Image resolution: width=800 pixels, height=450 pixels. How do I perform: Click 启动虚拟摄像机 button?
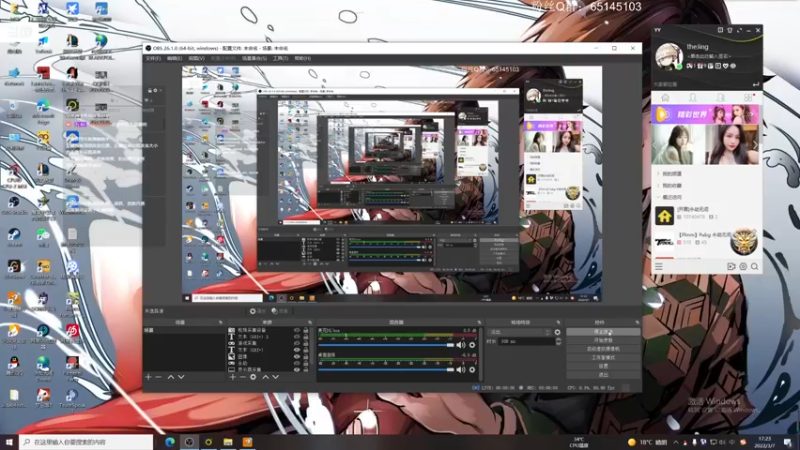(603, 349)
